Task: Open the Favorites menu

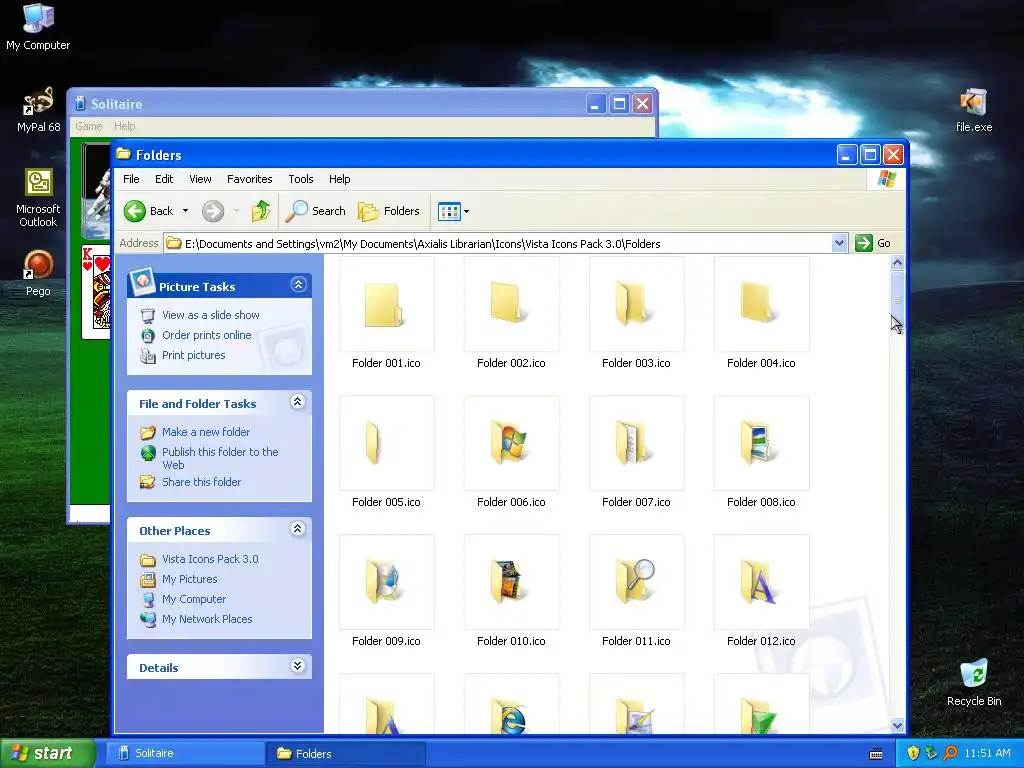Action: click(249, 179)
